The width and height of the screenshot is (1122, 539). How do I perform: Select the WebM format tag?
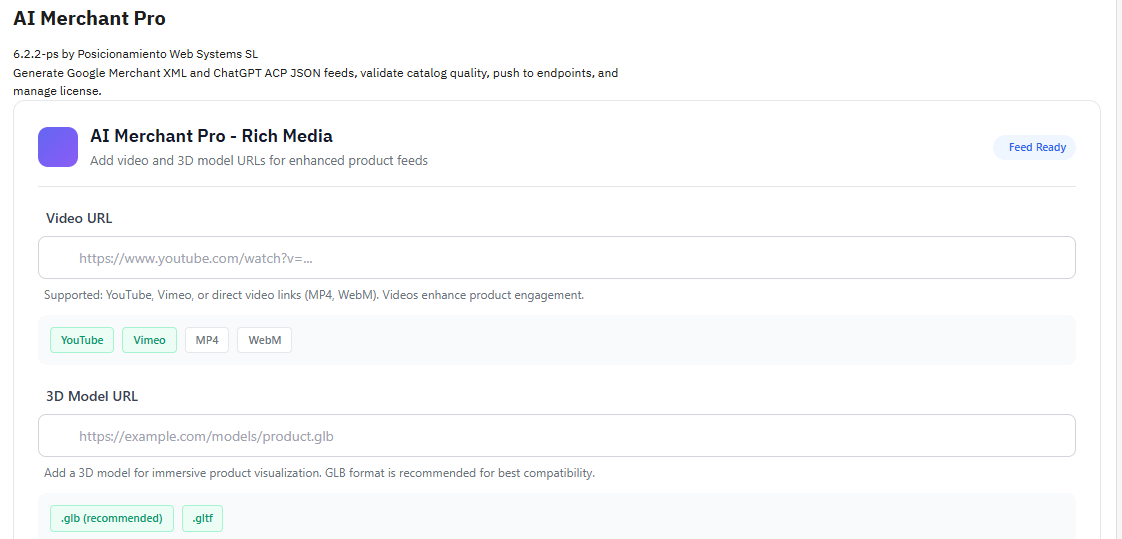tap(265, 340)
